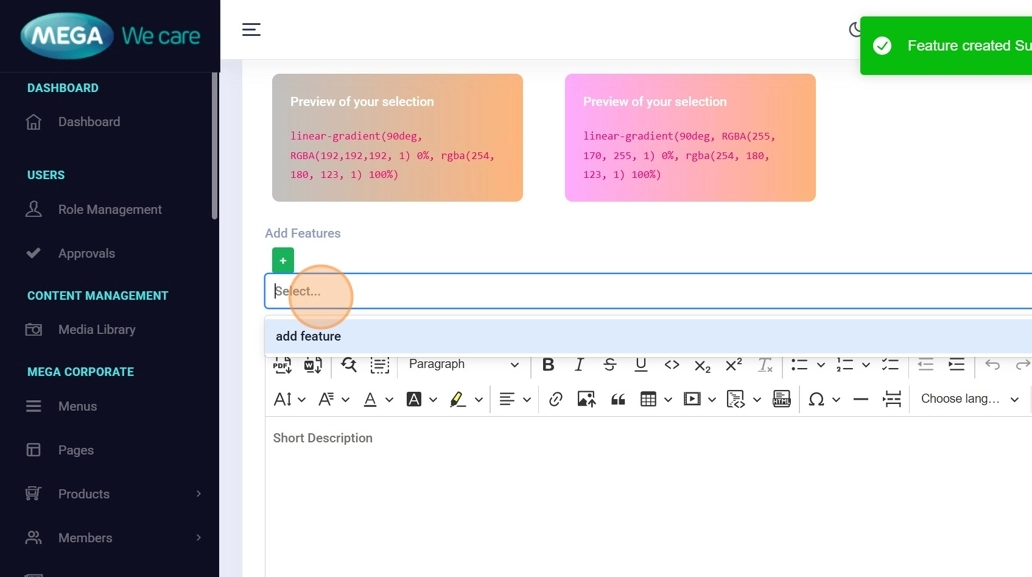Toggle subscript formatting

click(x=702, y=365)
